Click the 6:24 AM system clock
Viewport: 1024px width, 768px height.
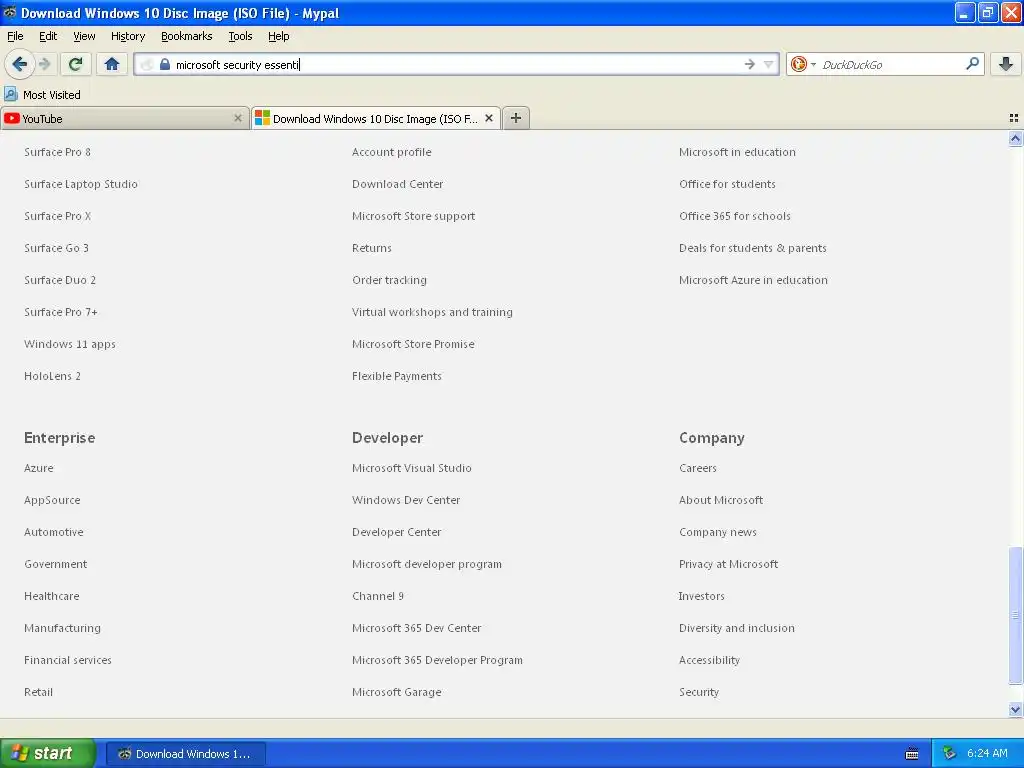pyautogui.click(x=987, y=753)
